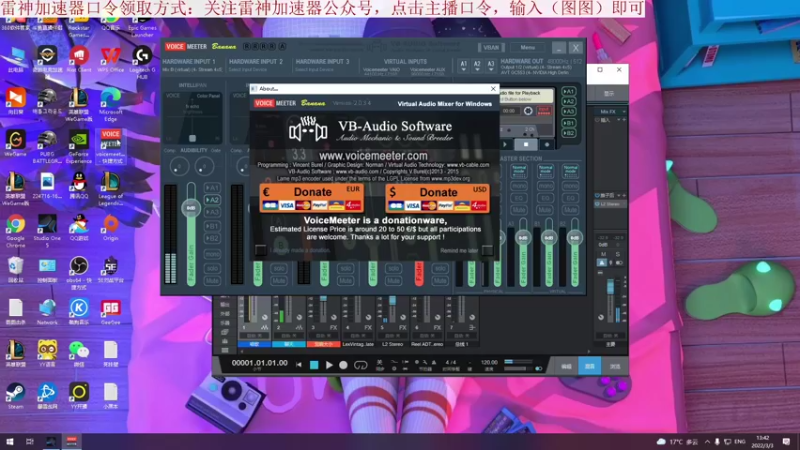Click Studio One position 00001.01.01.00 field
800x450 pixels.
(x=259, y=363)
